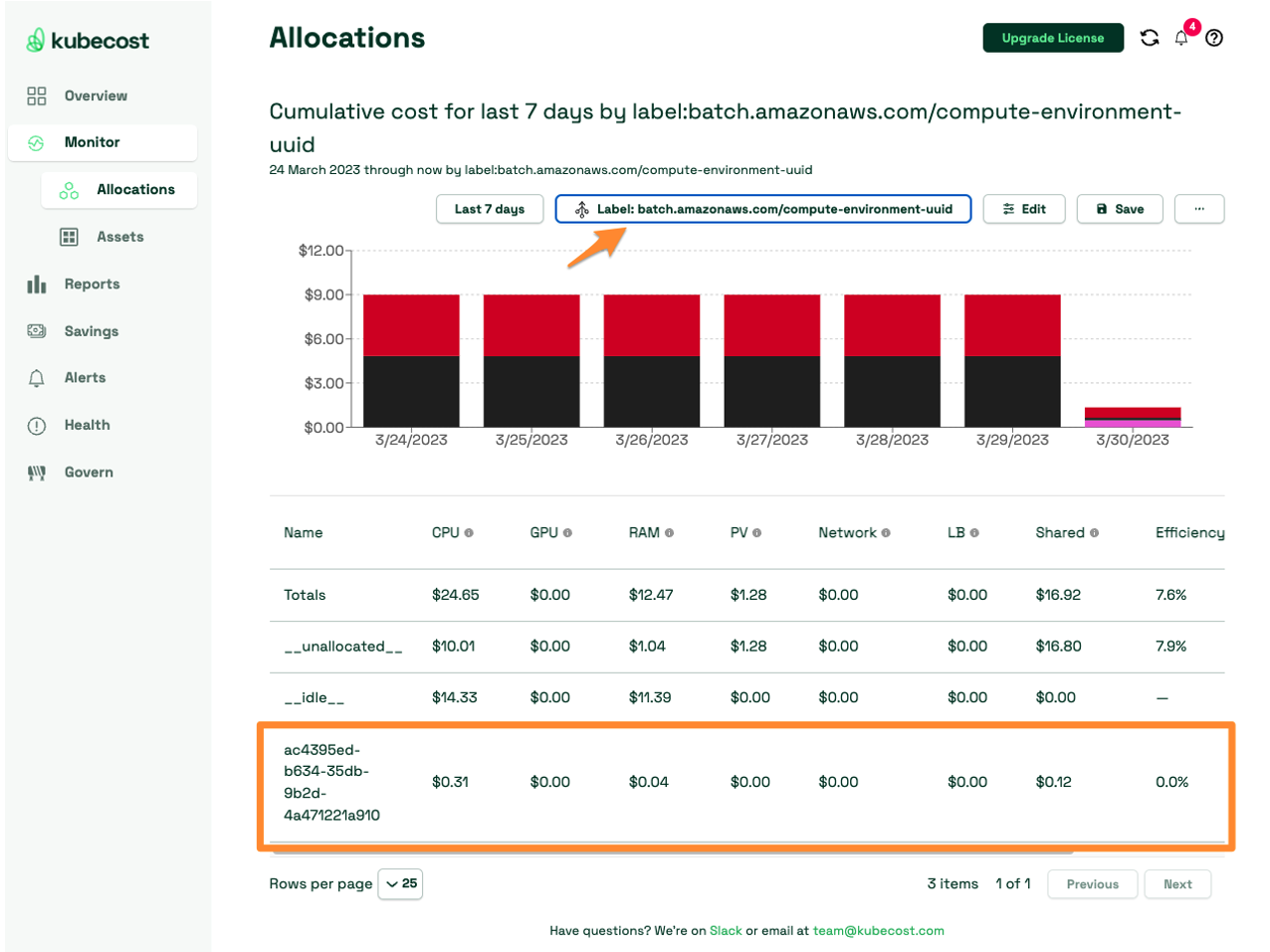Switch to the Monitor section

(x=90, y=142)
